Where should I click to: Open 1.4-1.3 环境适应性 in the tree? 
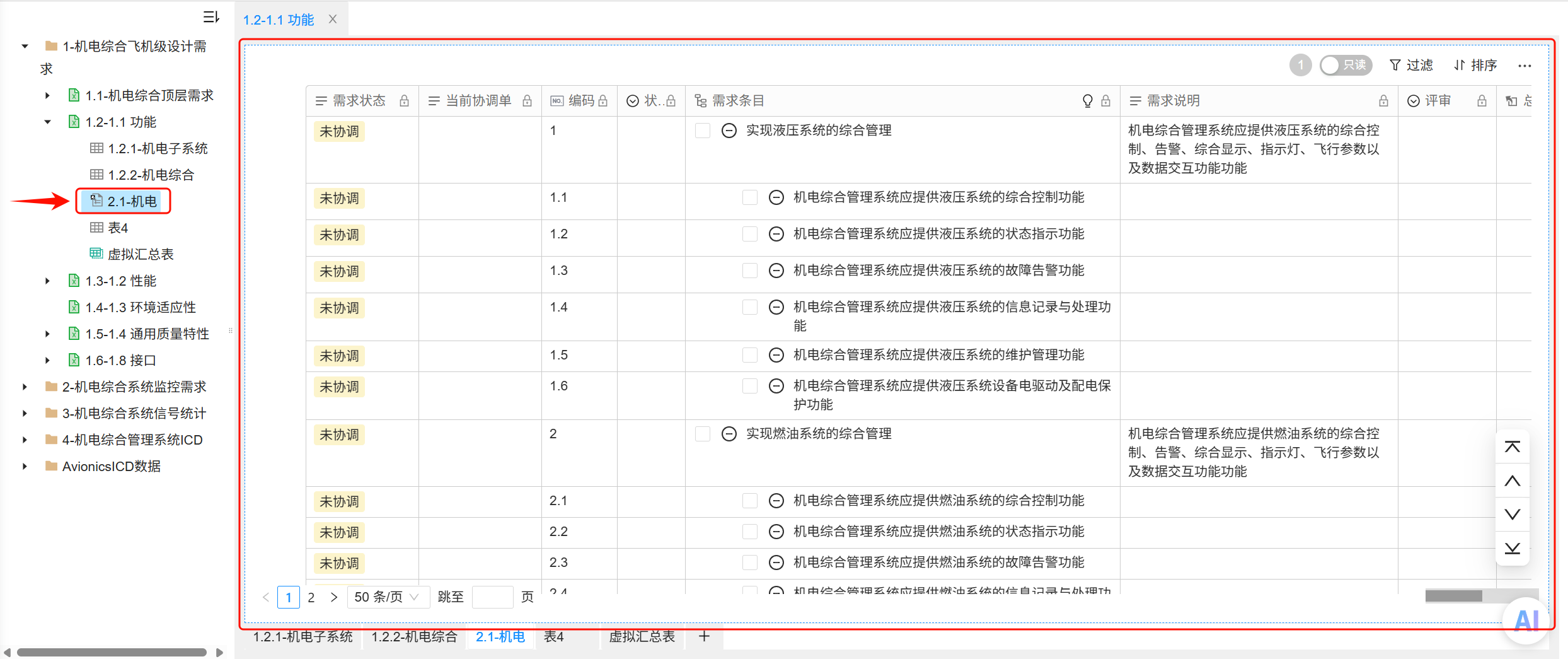141,307
